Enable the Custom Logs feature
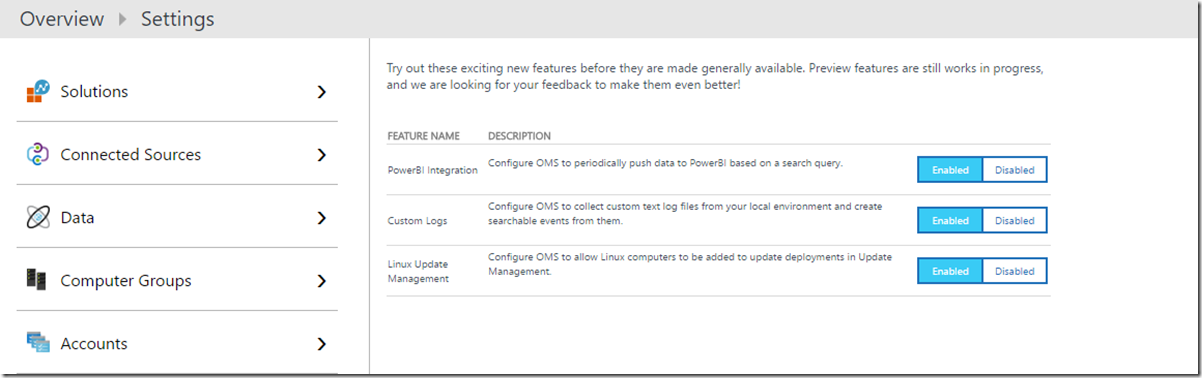This screenshot has width=1202, height=378. tap(950, 220)
